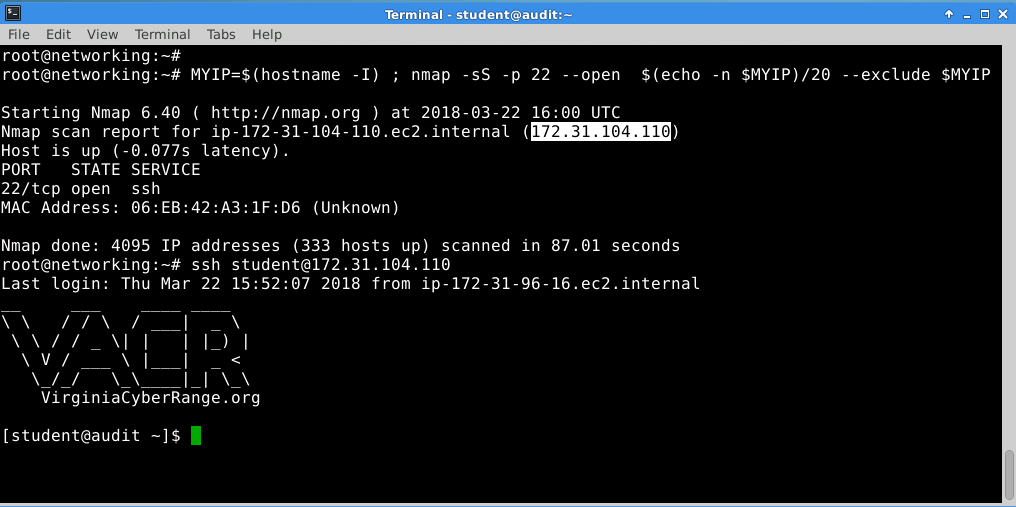Click the green cursor at the prompt

click(196, 436)
